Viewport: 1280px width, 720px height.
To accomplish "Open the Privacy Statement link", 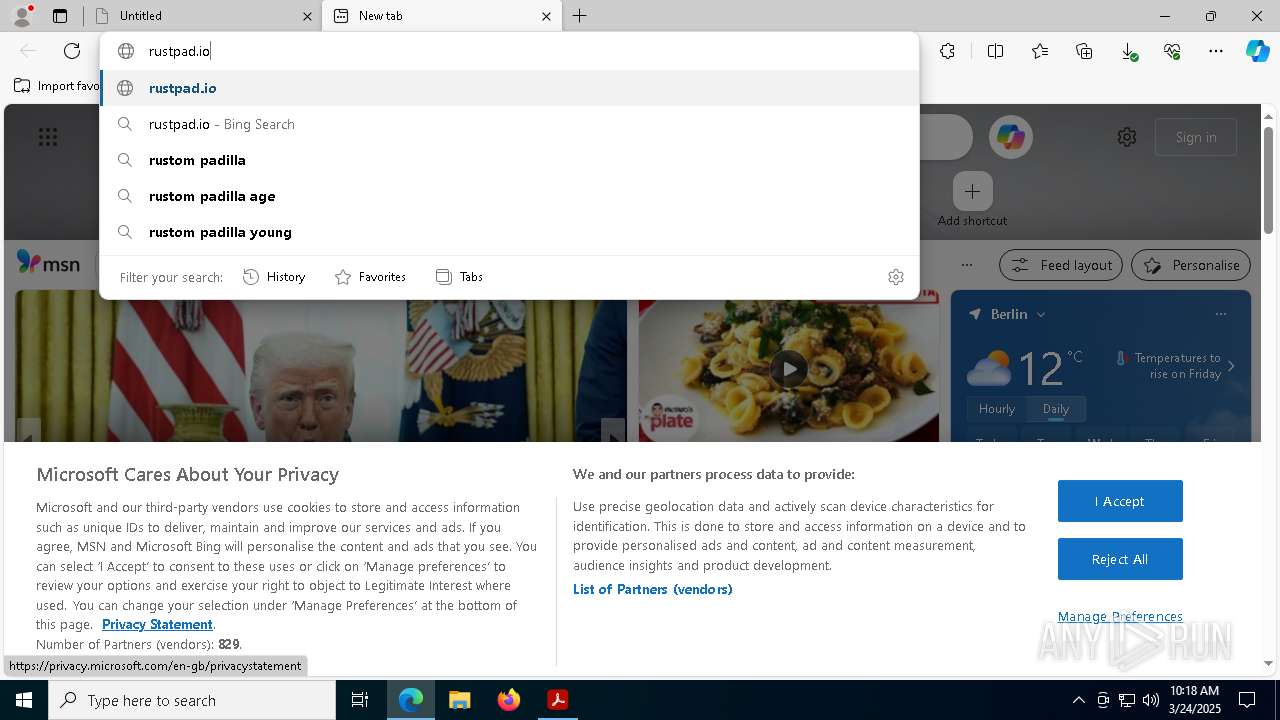I will [157, 624].
